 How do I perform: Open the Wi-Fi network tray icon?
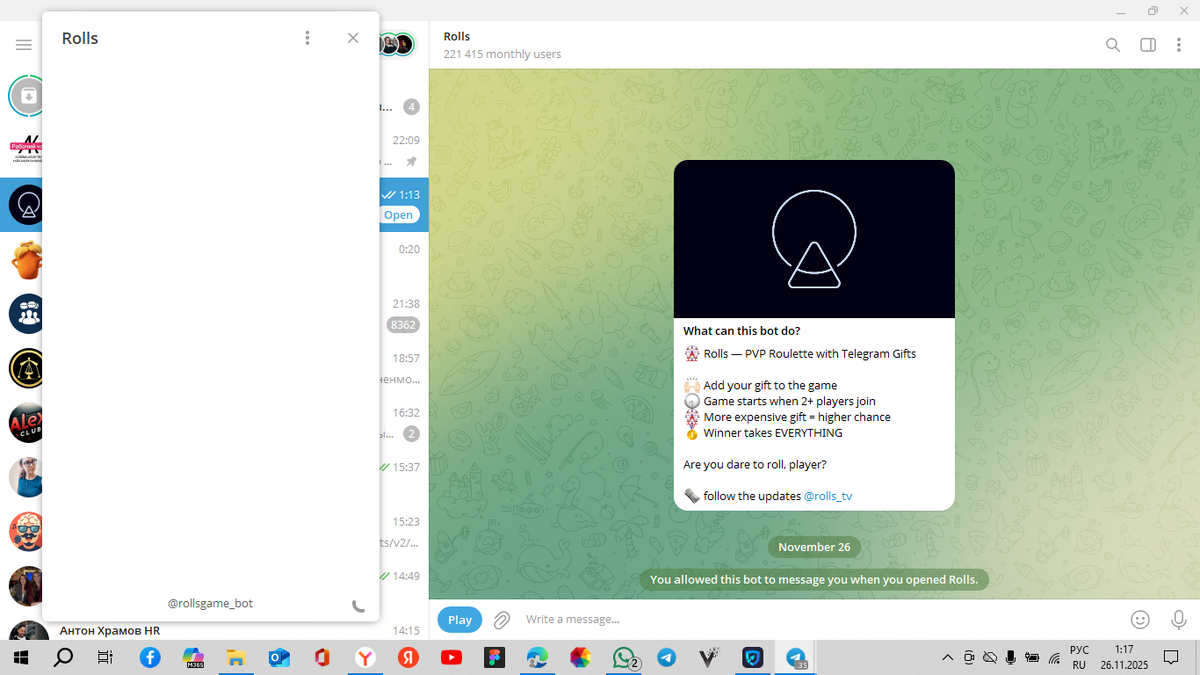pyautogui.click(x=1053, y=659)
